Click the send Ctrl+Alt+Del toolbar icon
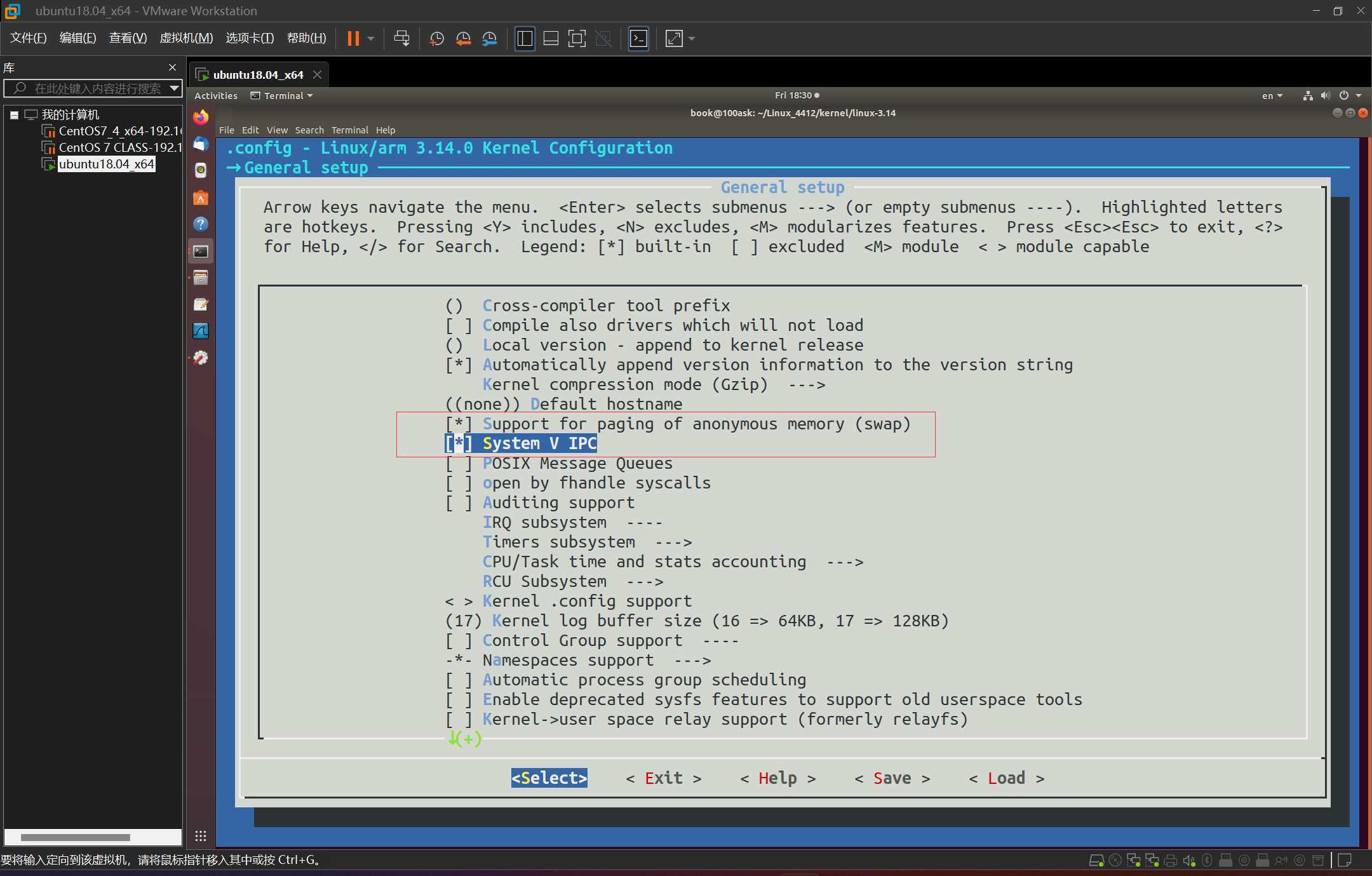This screenshot has width=1372, height=876. pos(401,39)
